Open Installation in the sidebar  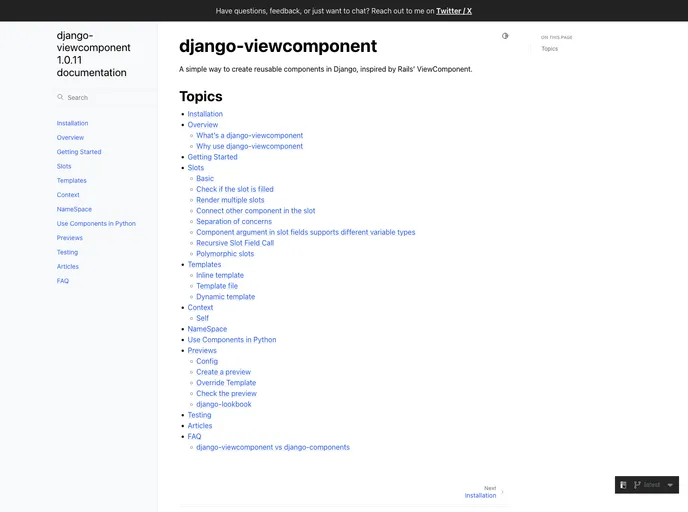tap(72, 123)
